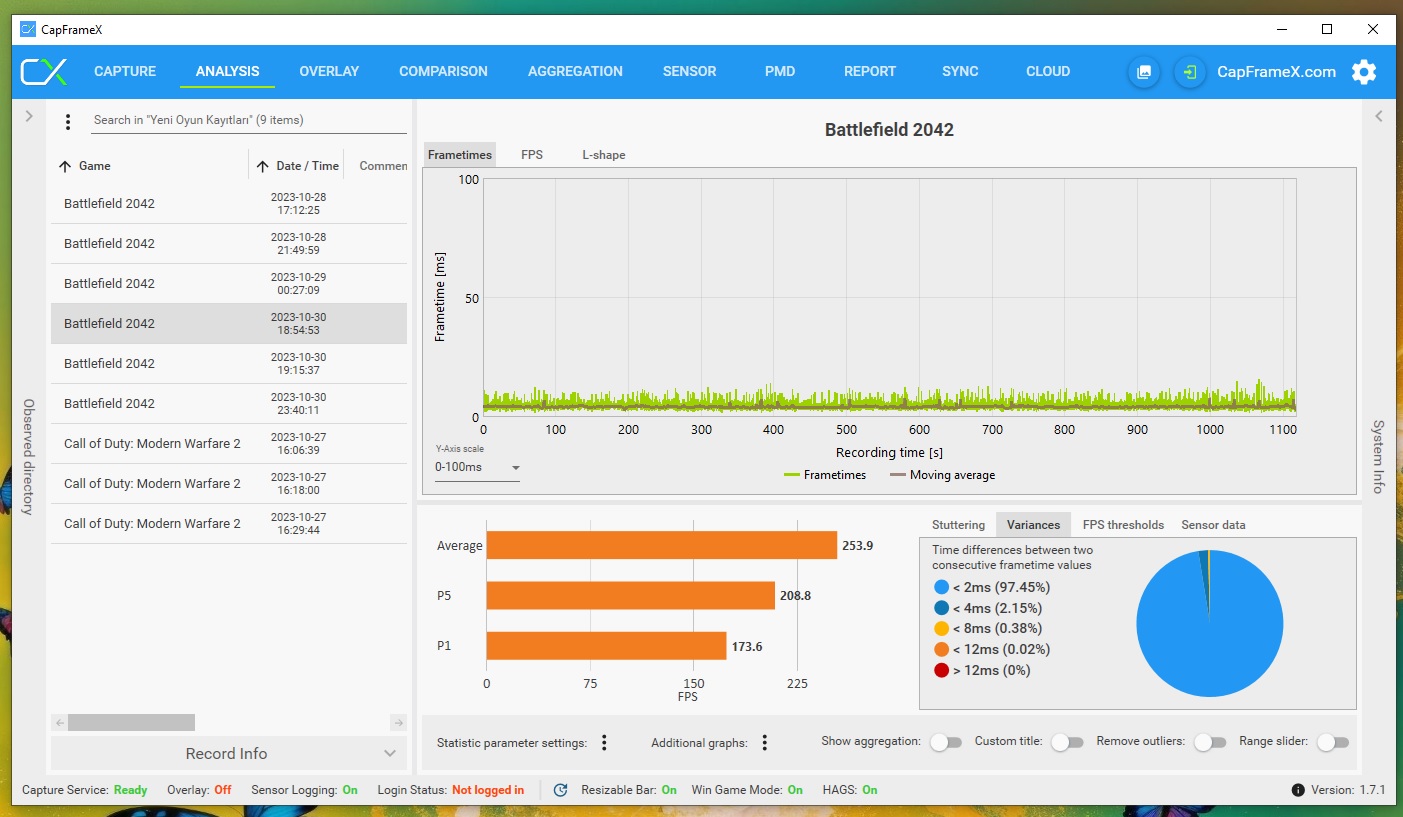The image size is (1403, 817).
Task: Select Battlefield 2042 record 2023-10-29 00:27:09
Action: click(229, 284)
